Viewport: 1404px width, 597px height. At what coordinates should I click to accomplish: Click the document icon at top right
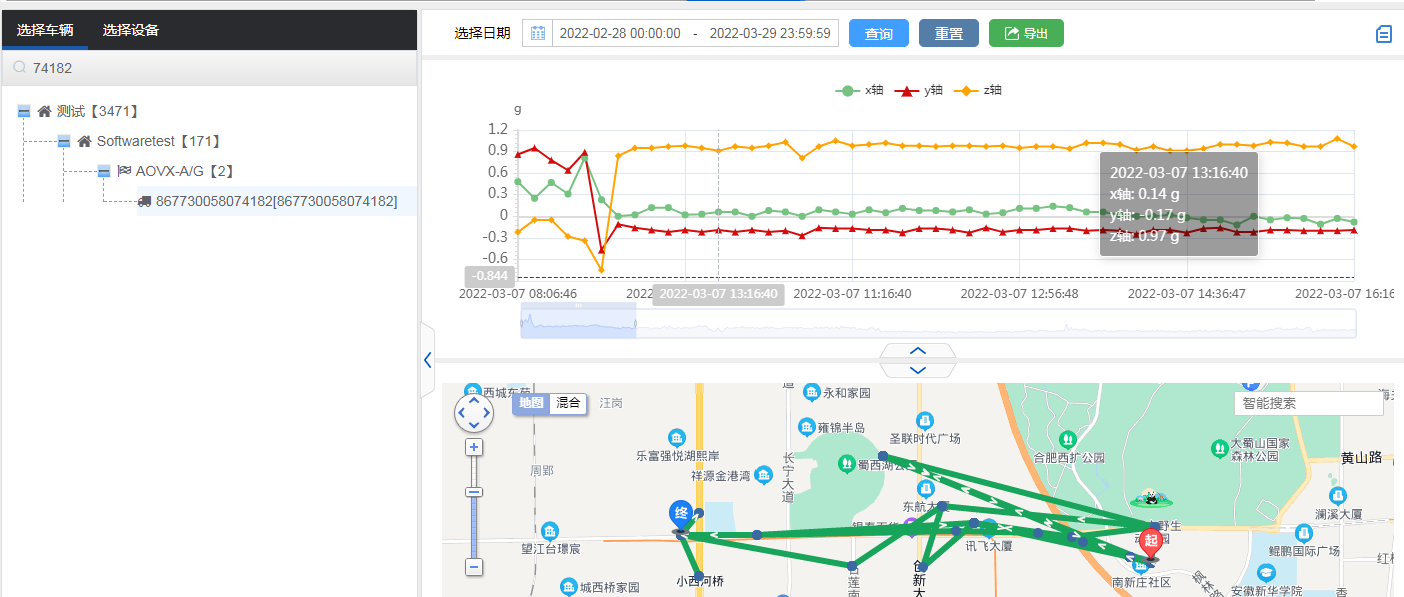point(1384,34)
